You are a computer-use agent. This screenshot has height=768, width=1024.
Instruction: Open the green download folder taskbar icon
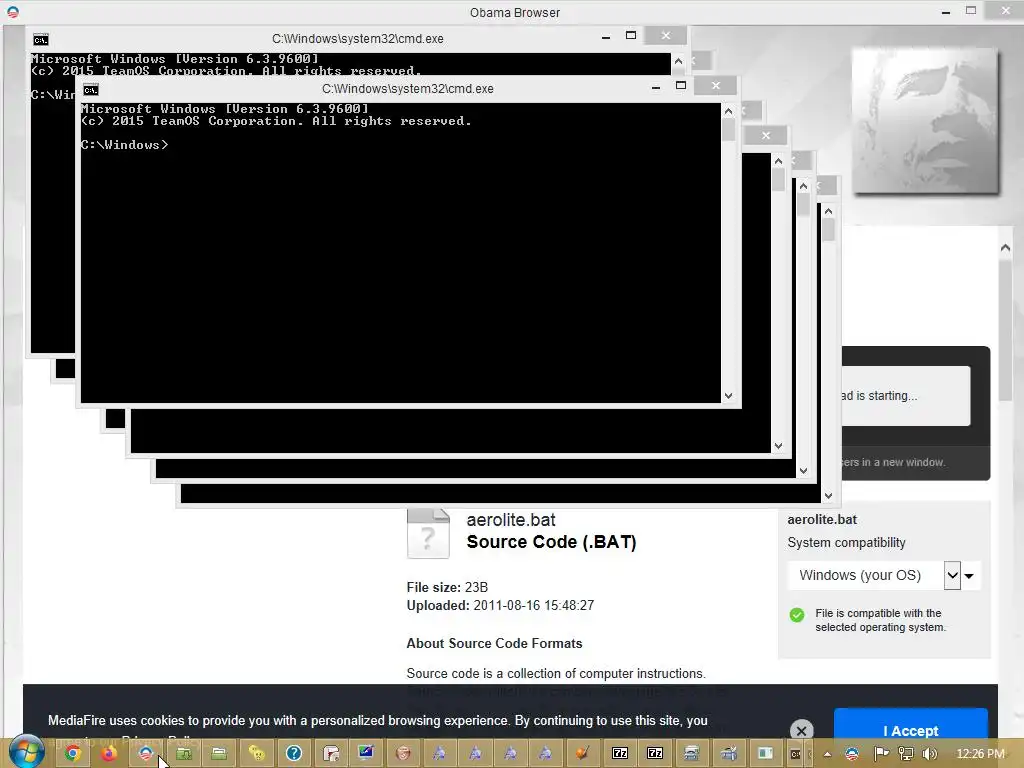[x=184, y=754]
